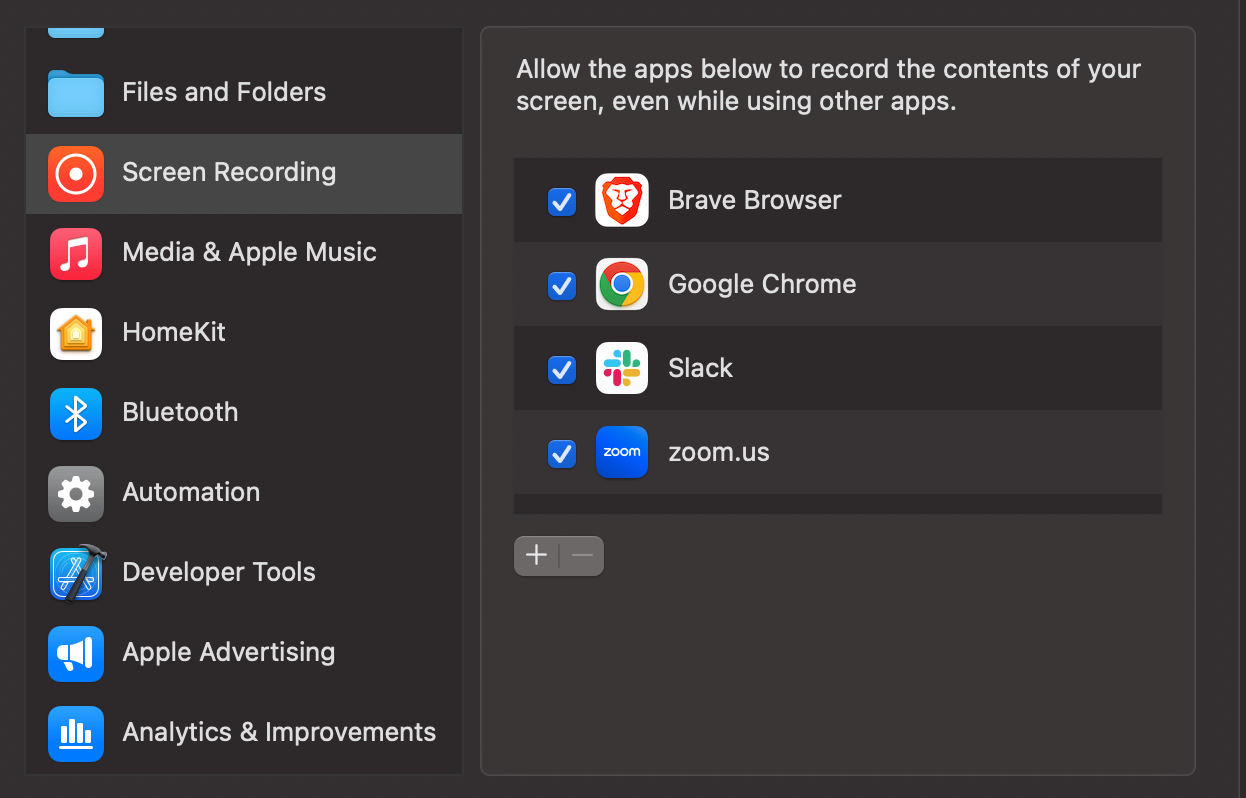Click the Google Chrome app icon
This screenshot has width=1246, height=798.
[622, 284]
